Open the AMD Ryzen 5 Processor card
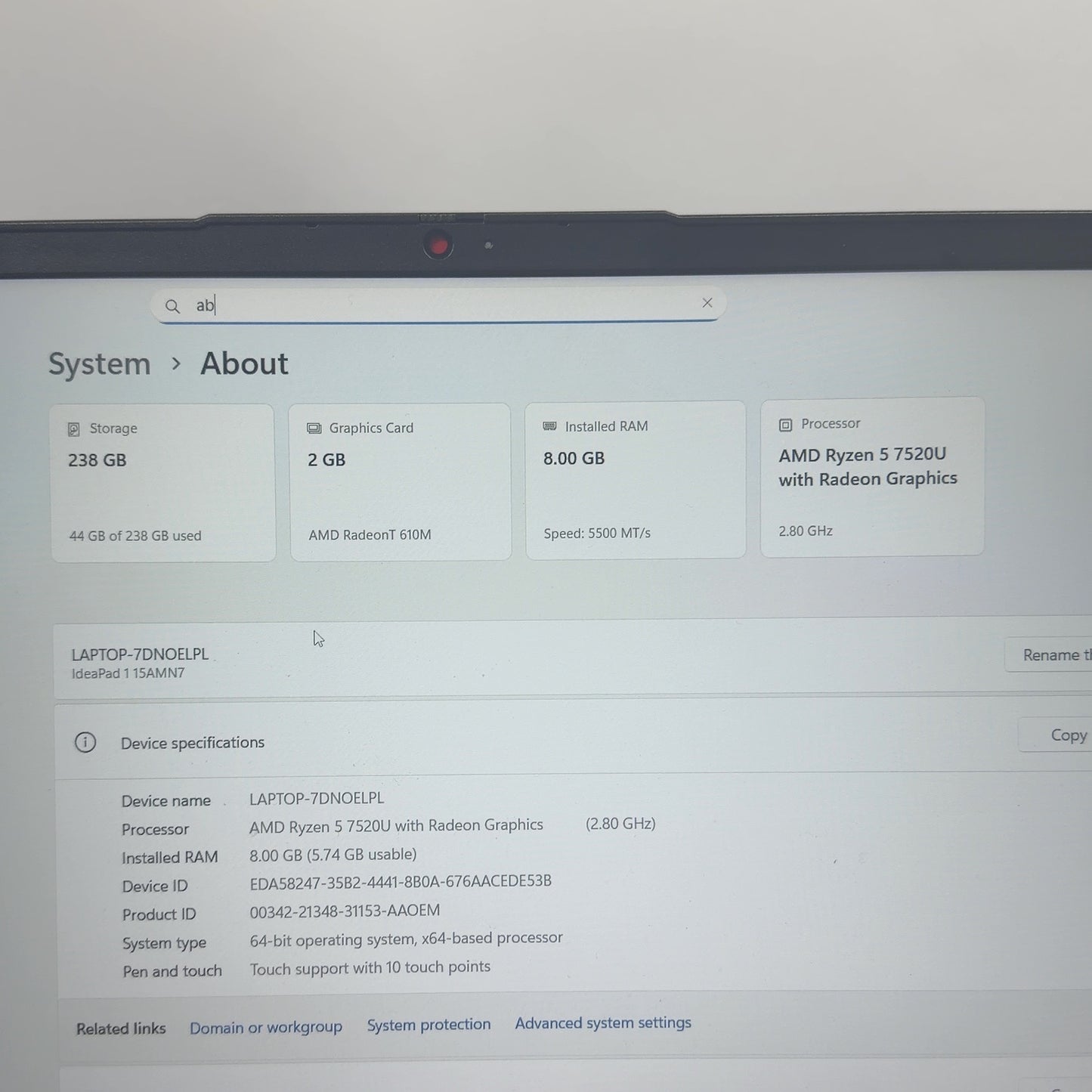Screen dimensions: 1092x1092 873,477
